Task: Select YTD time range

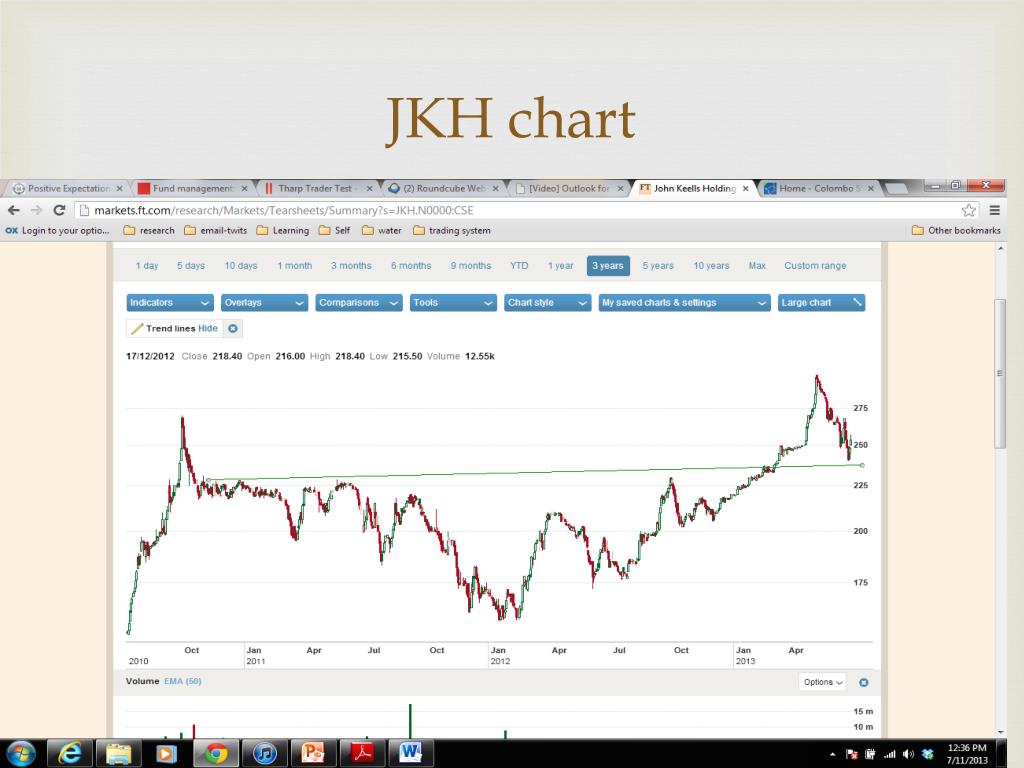Action: [x=519, y=266]
